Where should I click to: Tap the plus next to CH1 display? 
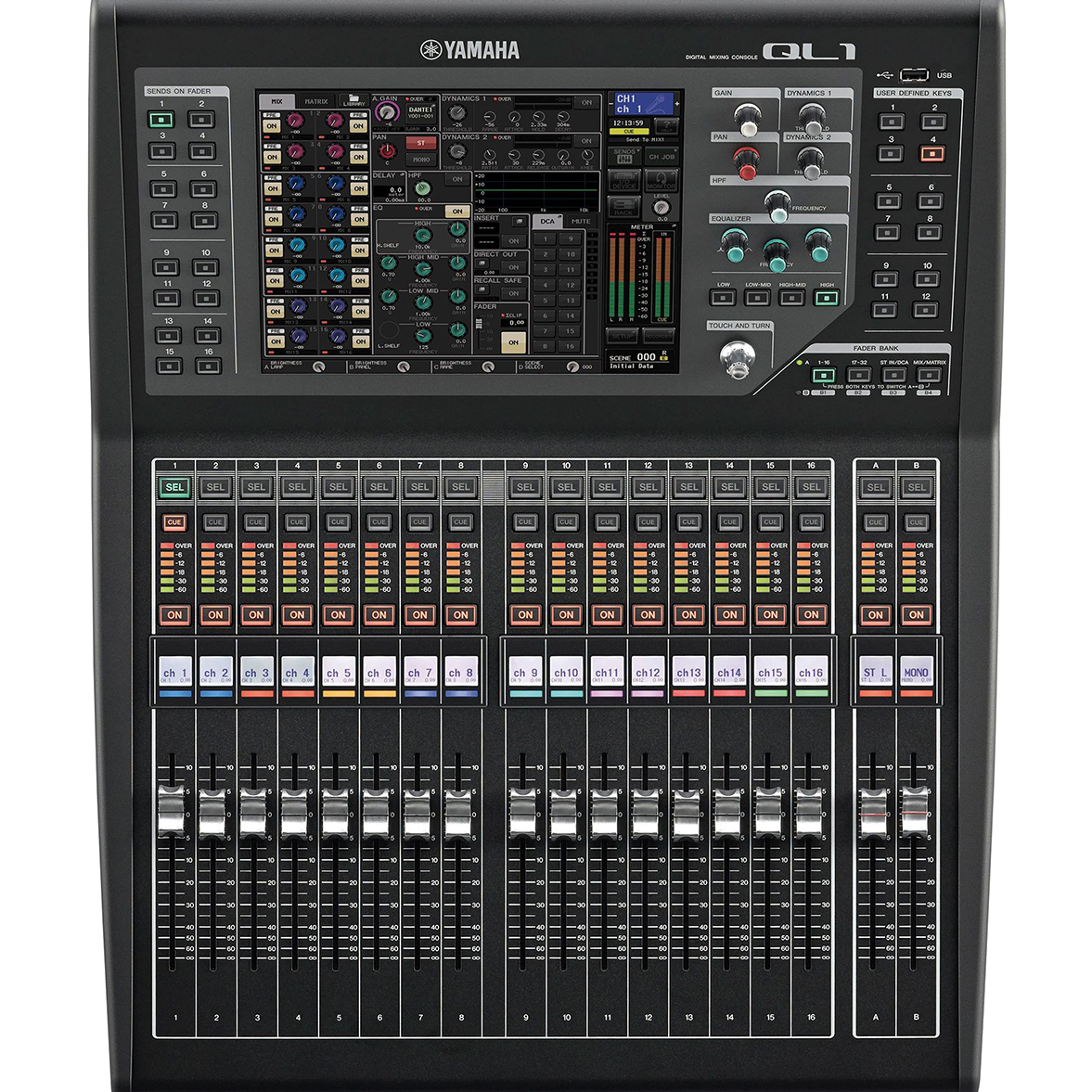coord(677,104)
